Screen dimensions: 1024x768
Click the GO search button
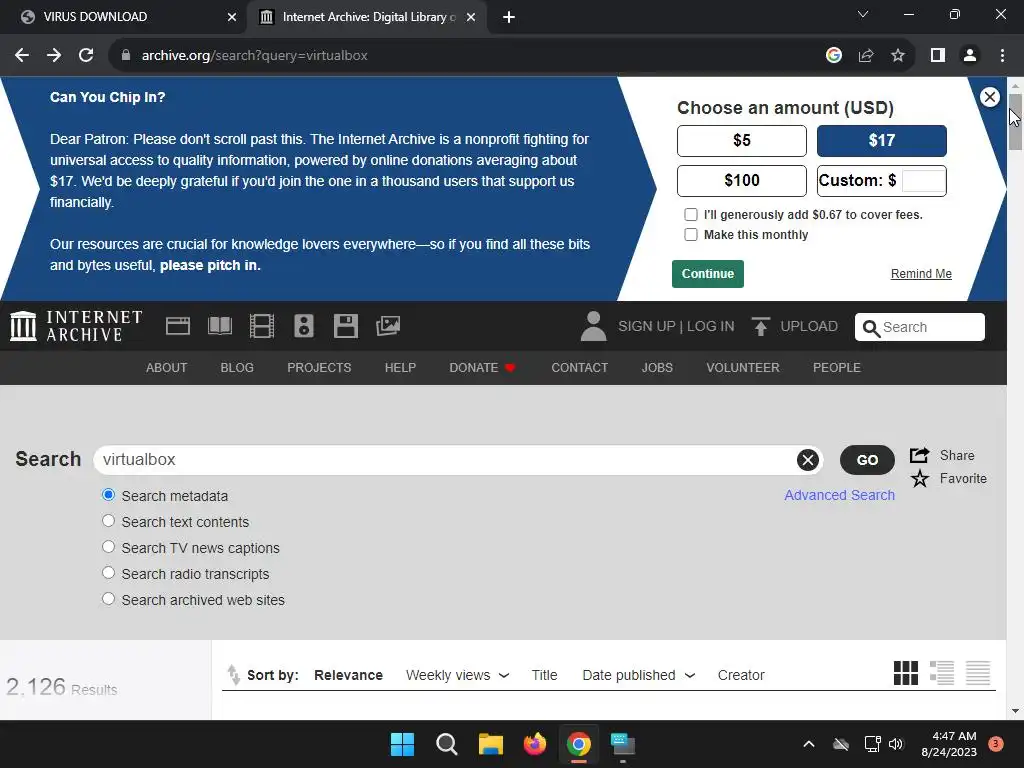[867, 460]
